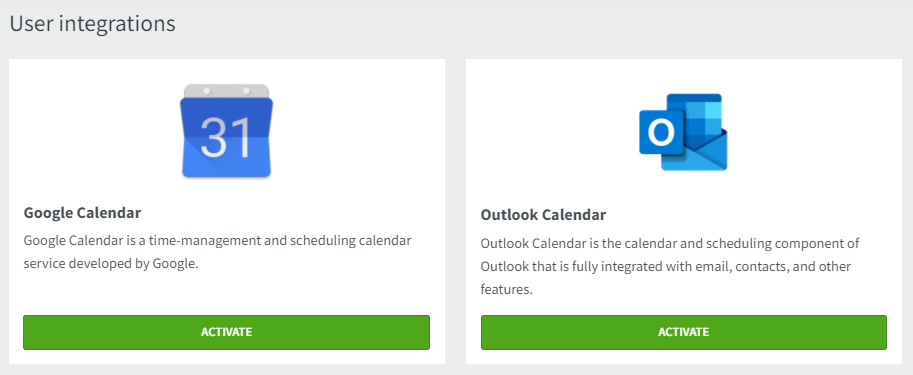Click the white O tile on the Outlook logo
Image resolution: width=913 pixels, height=375 pixels.
pos(661,133)
